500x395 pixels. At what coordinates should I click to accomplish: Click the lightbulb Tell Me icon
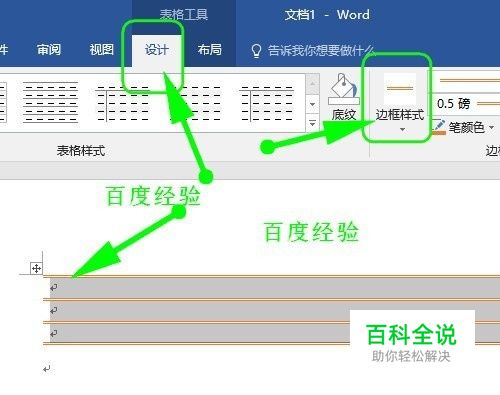click(x=256, y=51)
